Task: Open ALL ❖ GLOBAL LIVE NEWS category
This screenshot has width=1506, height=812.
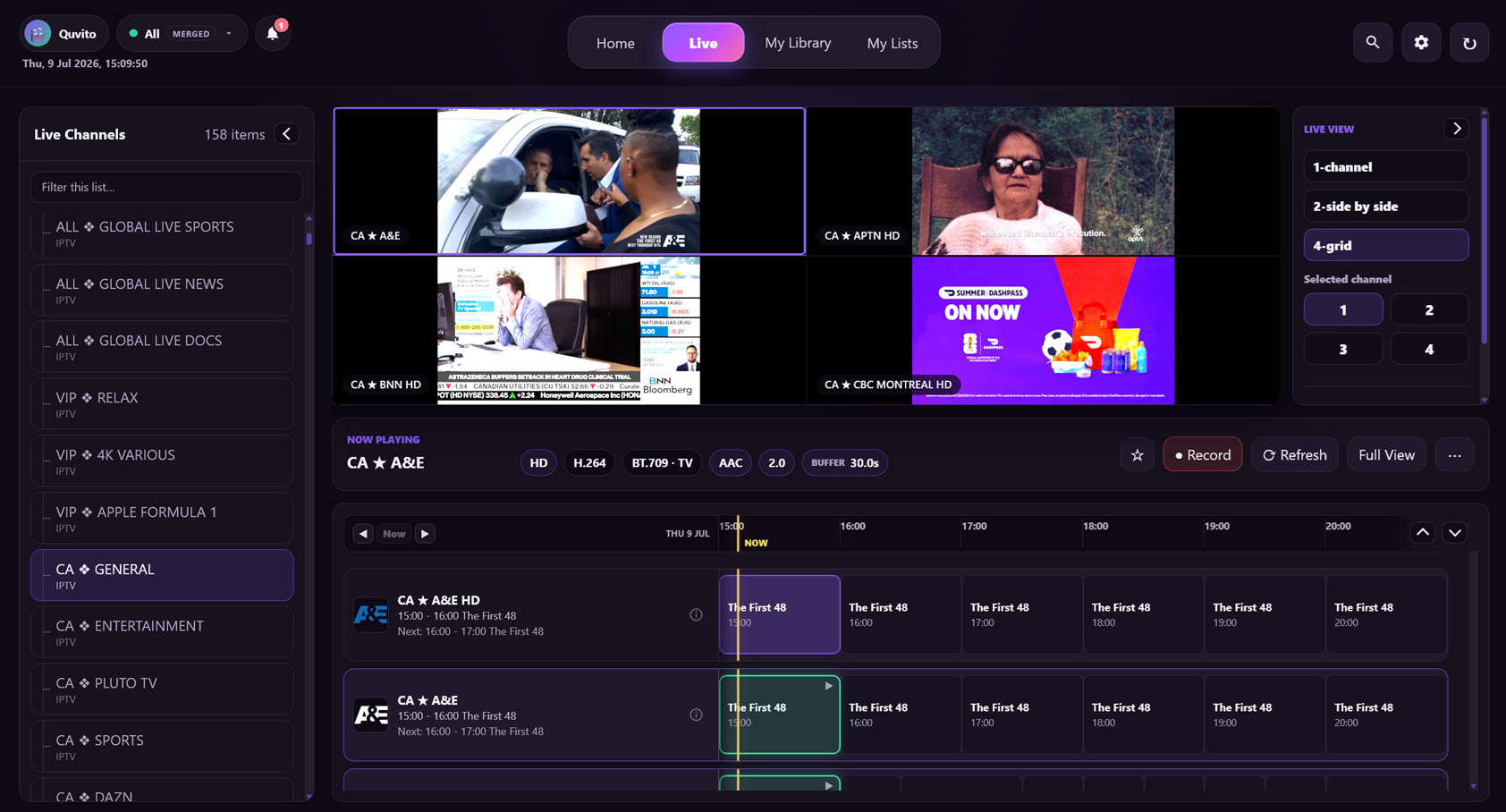Action: [x=162, y=291]
